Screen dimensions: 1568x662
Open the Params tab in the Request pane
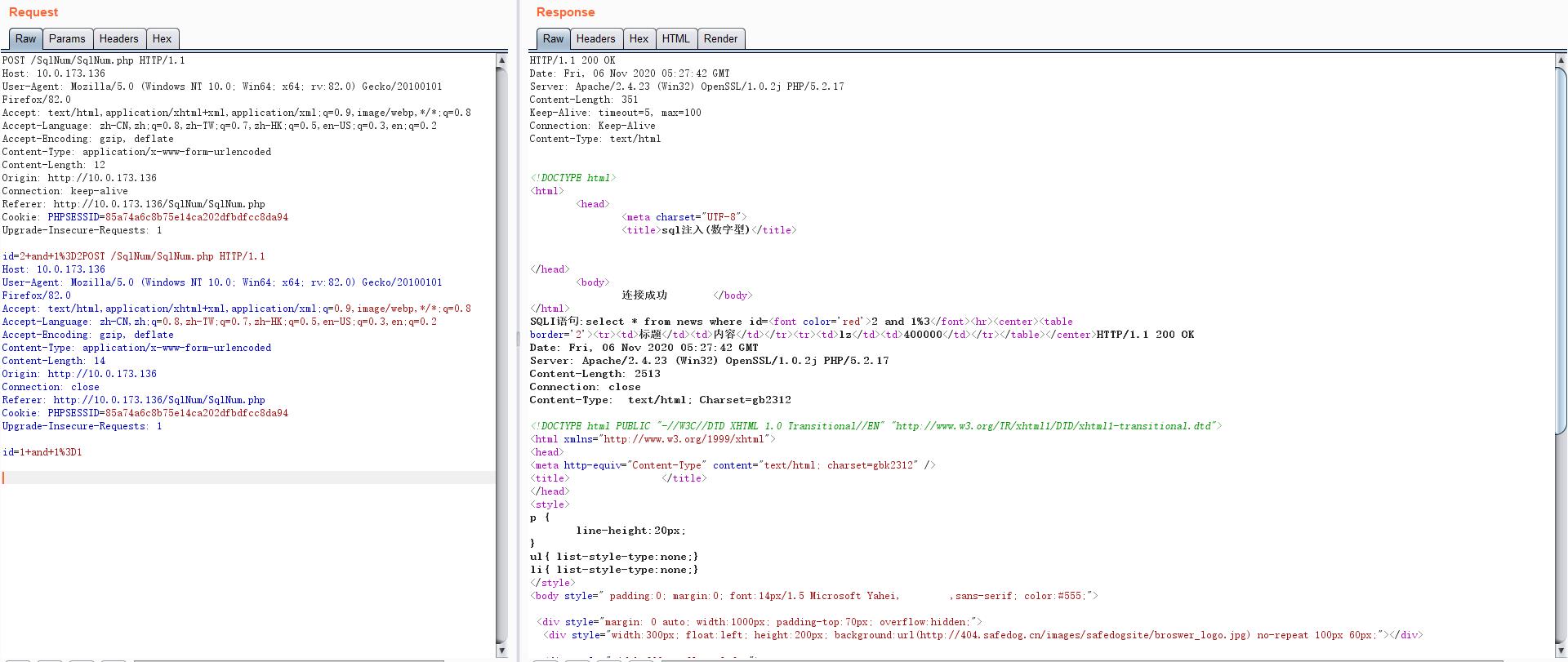click(67, 38)
